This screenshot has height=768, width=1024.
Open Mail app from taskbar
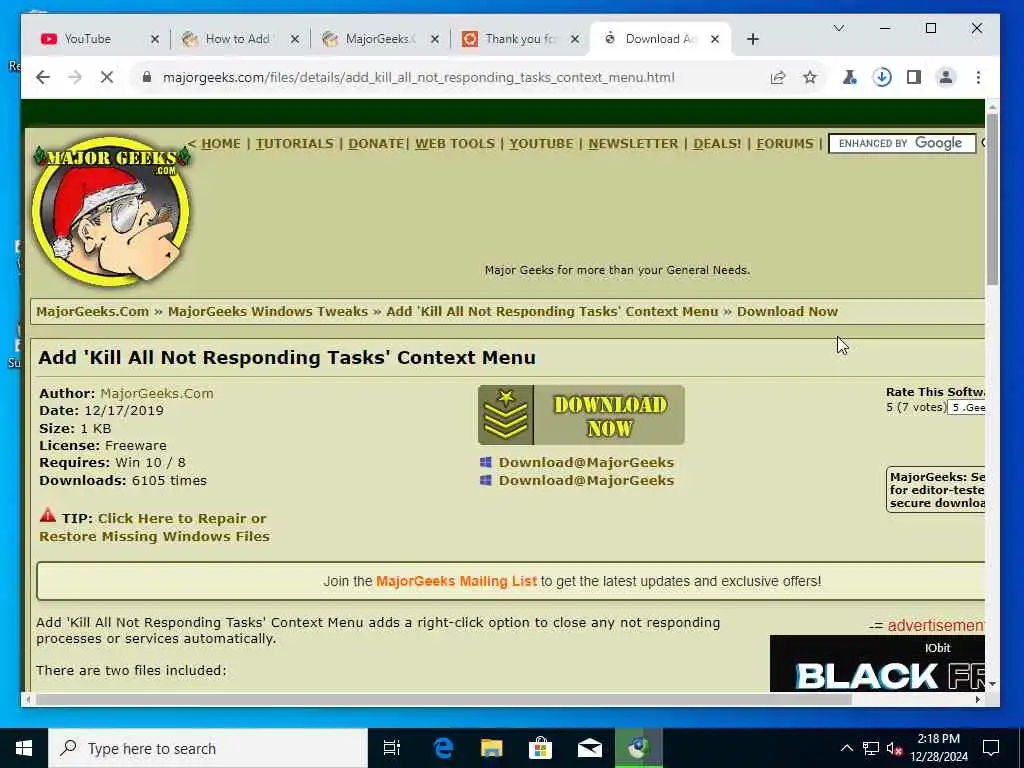(590, 748)
